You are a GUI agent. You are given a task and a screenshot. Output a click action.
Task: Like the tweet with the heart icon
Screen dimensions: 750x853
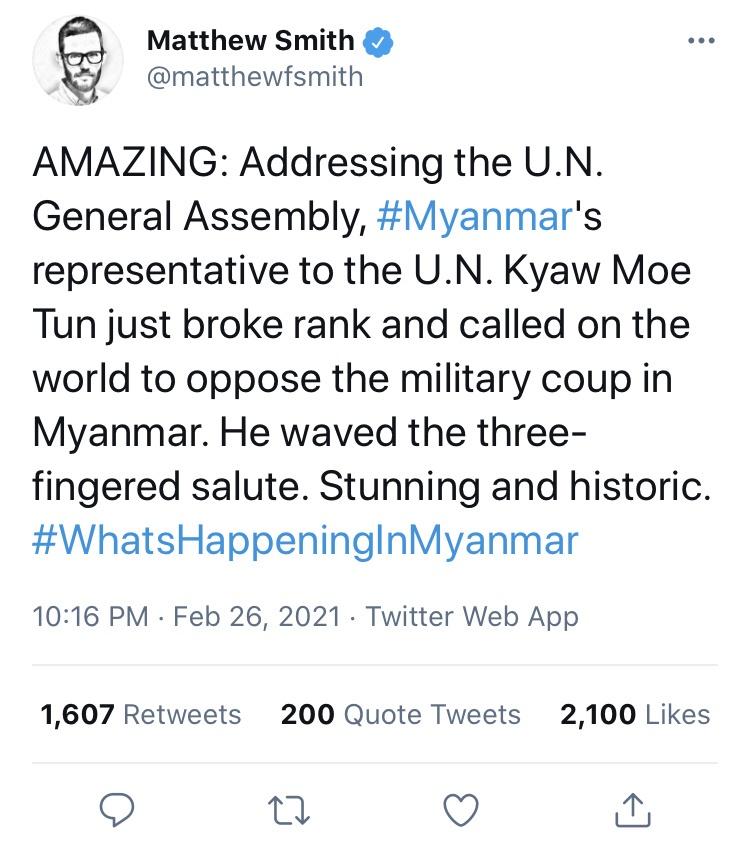pos(460,809)
